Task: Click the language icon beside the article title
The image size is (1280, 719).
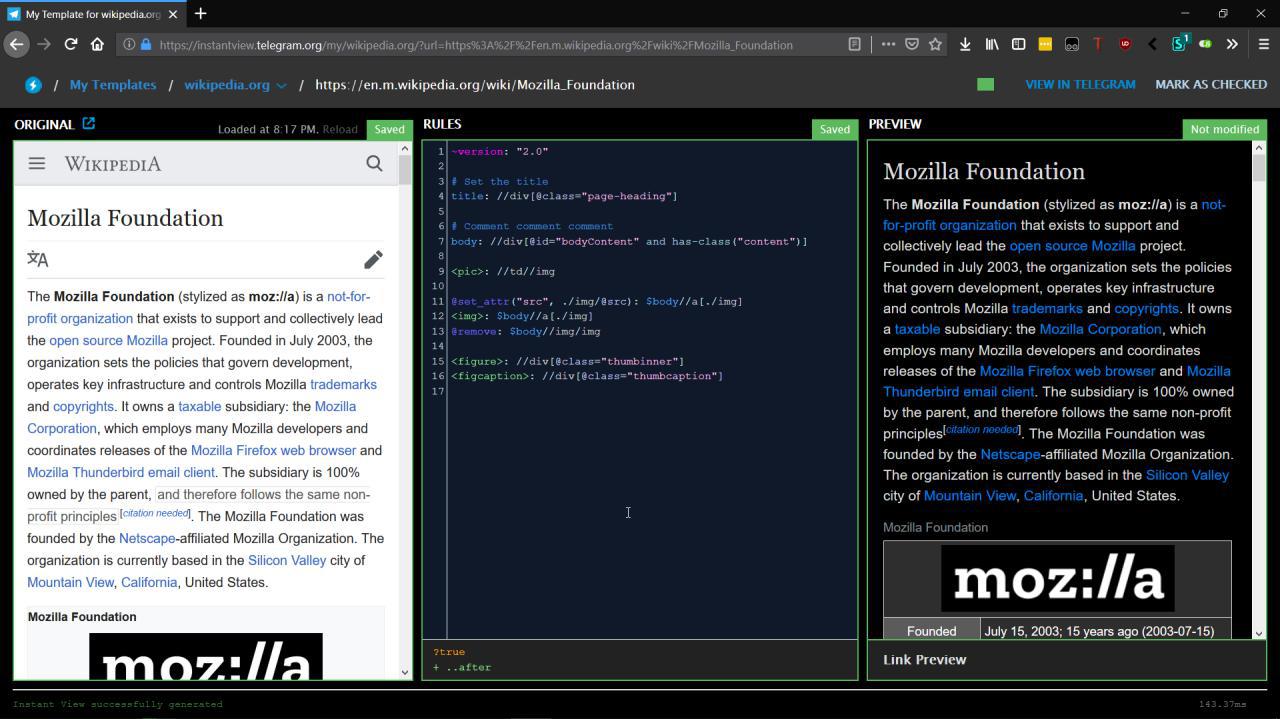Action: coord(37,258)
